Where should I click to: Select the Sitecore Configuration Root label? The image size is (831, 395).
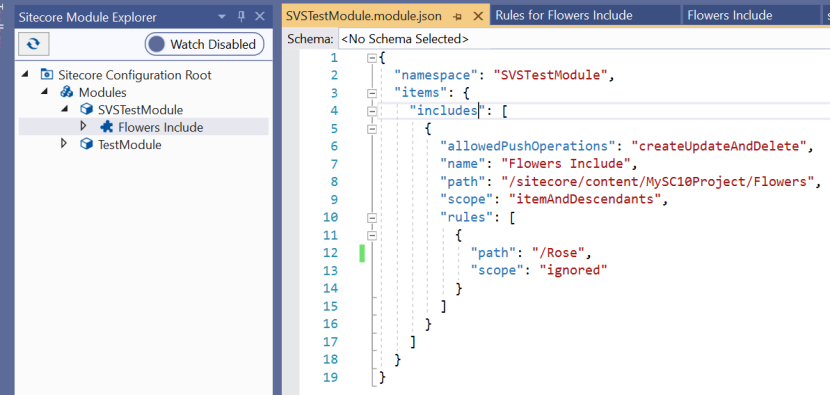[135, 75]
